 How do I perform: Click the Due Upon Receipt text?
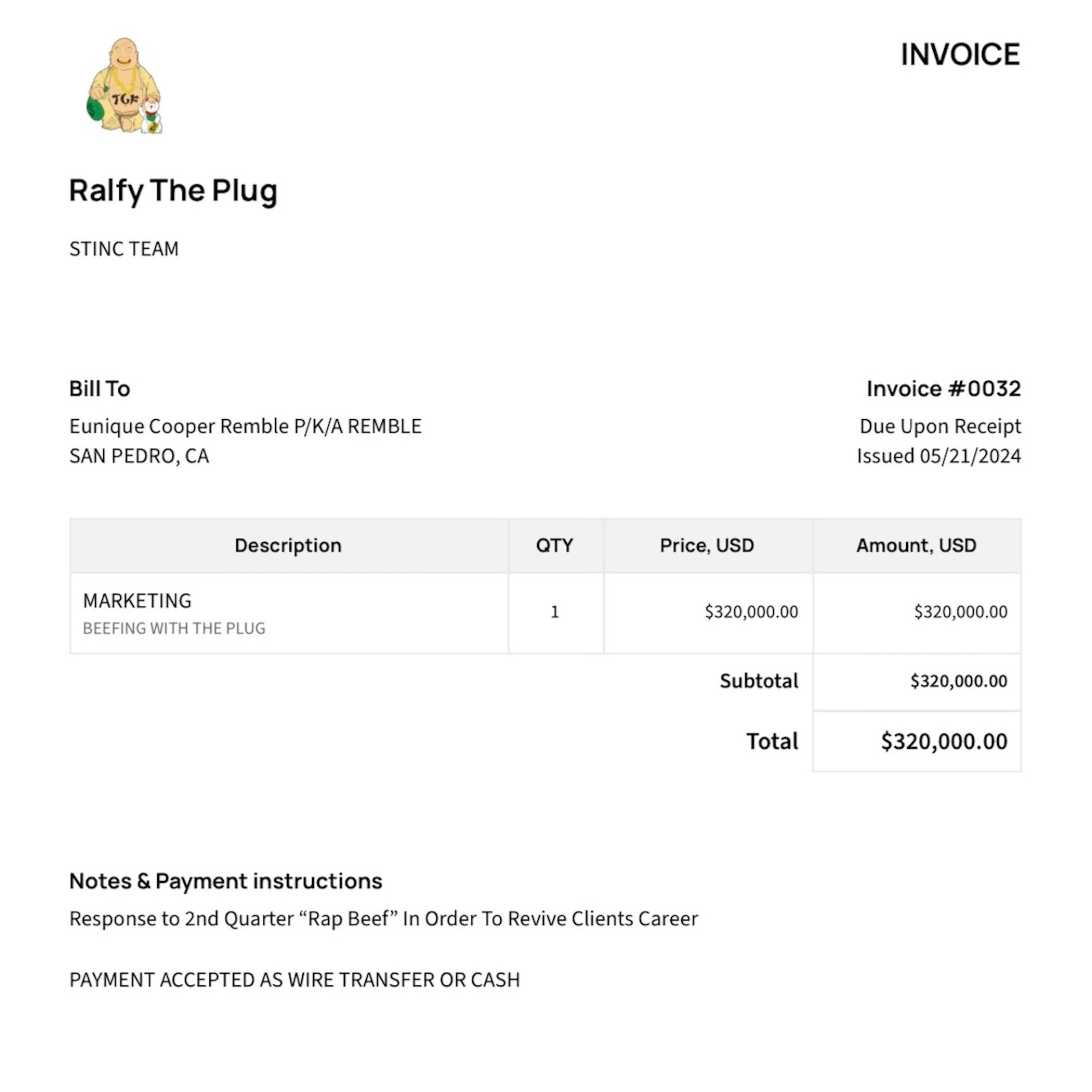coord(940,426)
